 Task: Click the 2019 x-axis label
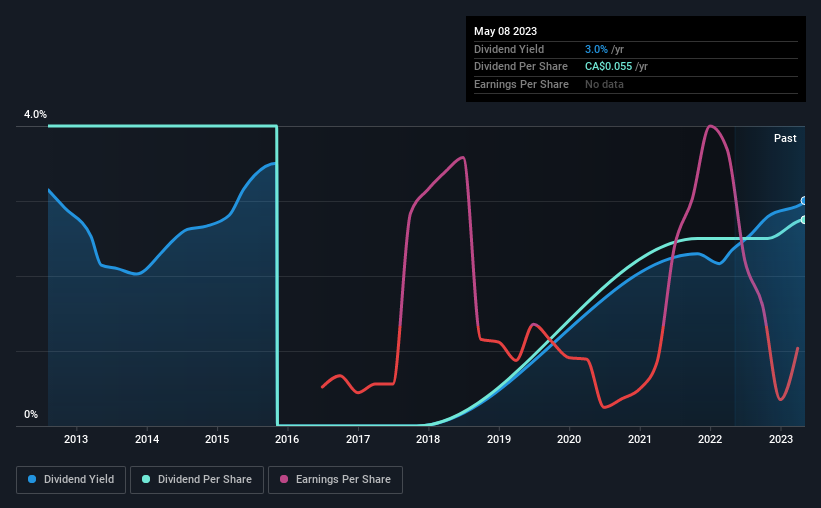pyautogui.click(x=498, y=439)
